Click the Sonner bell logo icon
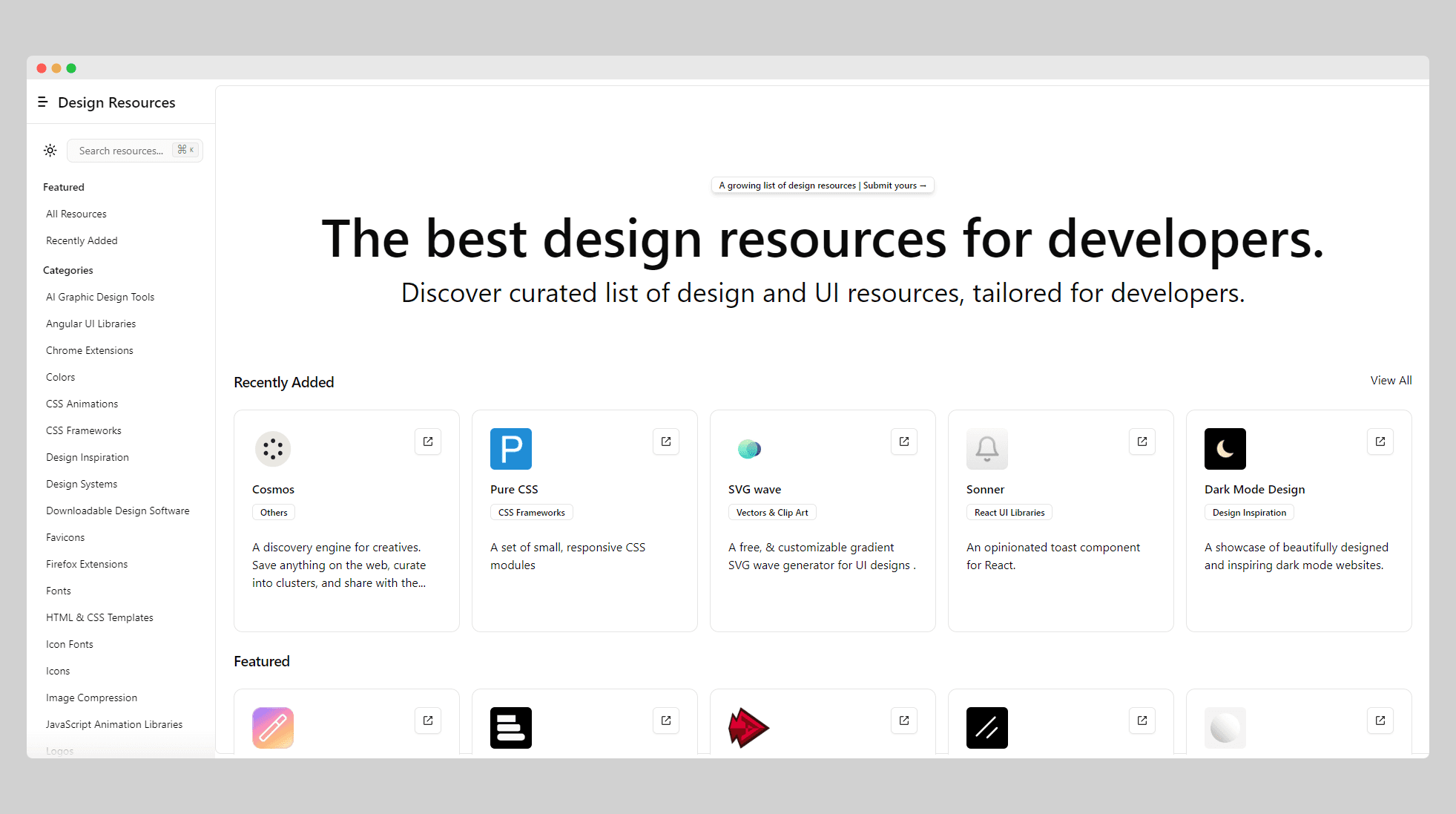This screenshot has height=814, width=1456. click(987, 449)
